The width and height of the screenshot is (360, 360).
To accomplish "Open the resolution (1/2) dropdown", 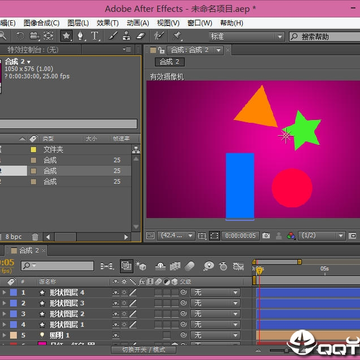I will pos(321,236).
